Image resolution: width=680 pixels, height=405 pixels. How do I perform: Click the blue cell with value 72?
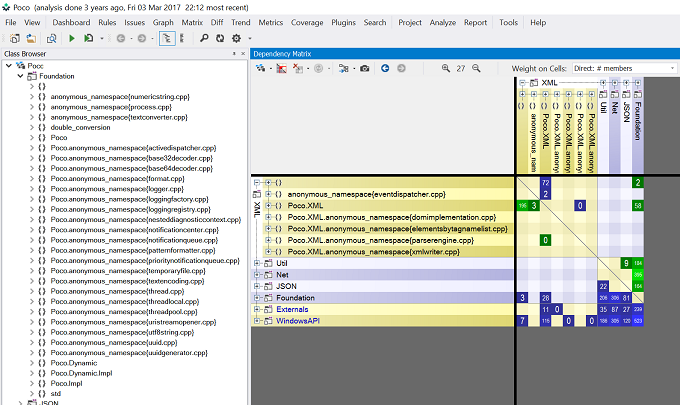pyautogui.click(x=546, y=183)
